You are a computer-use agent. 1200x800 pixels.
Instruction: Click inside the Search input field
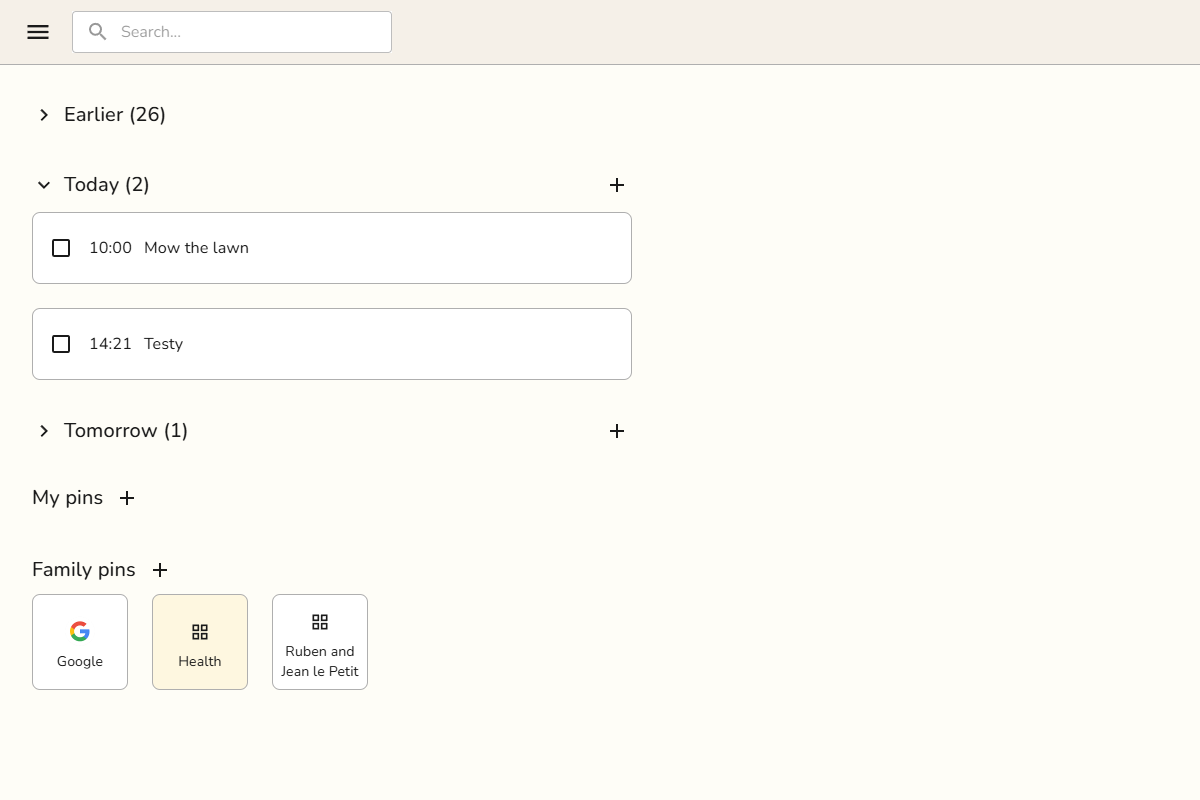[232, 32]
